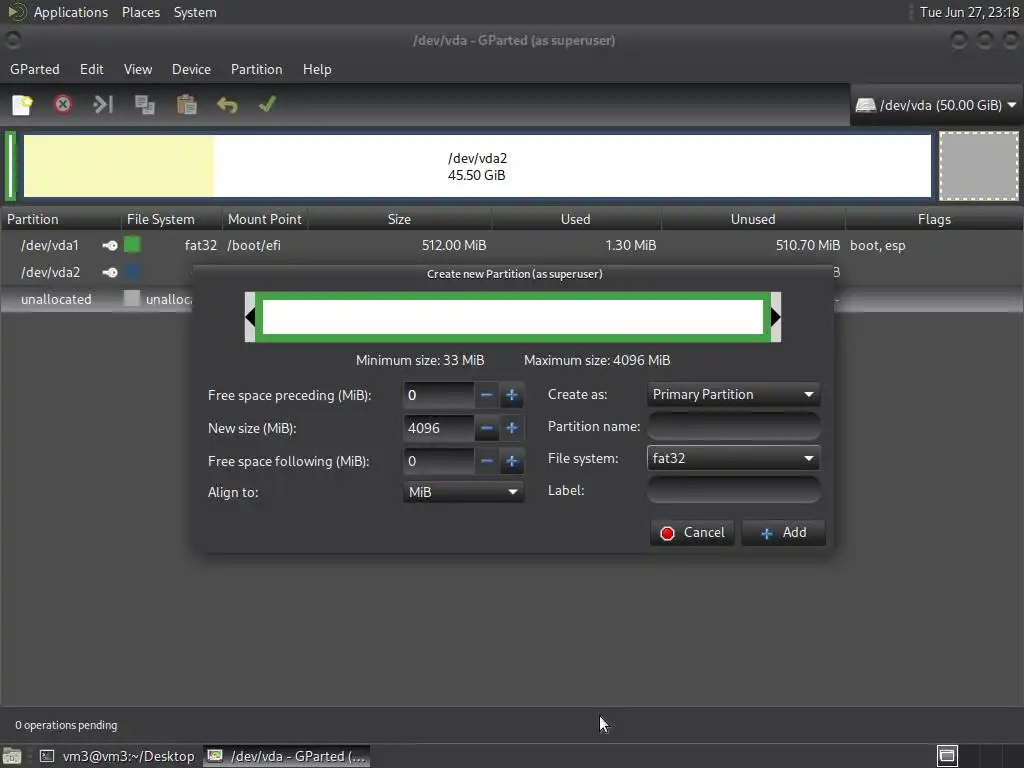Click the workspace switcher icon in bottom panel

tap(947, 756)
